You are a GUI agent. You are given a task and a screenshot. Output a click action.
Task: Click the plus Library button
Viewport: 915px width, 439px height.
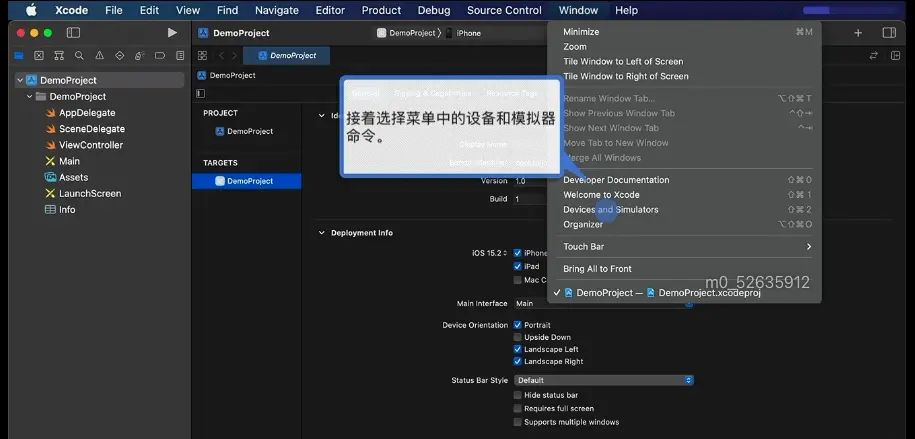[x=858, y=33]
